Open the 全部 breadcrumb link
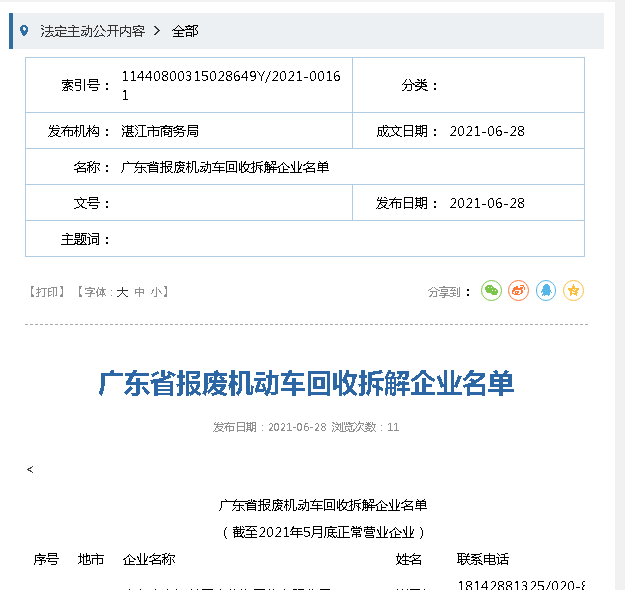Viewport: 625px width, 590px height. 185,31
